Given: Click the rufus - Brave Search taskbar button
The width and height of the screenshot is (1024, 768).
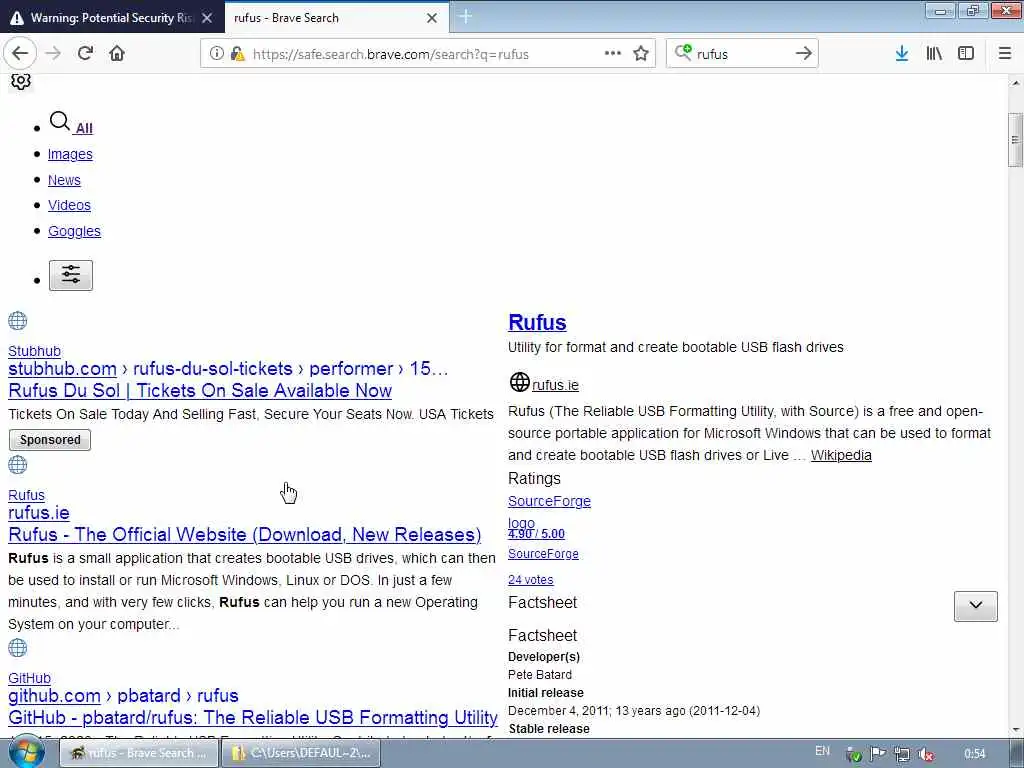Looking at the screenshot, I should [138, 753].
